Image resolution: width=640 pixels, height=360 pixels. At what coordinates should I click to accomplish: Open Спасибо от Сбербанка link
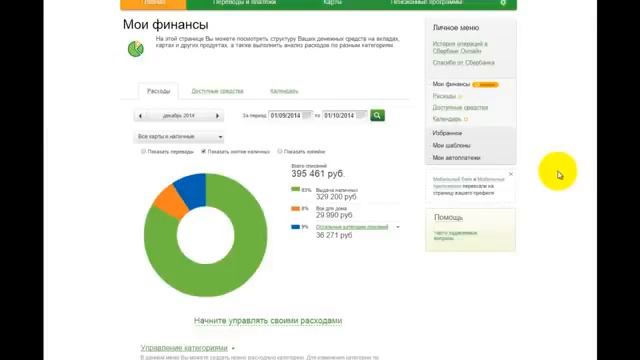click(x=464, y=62)
